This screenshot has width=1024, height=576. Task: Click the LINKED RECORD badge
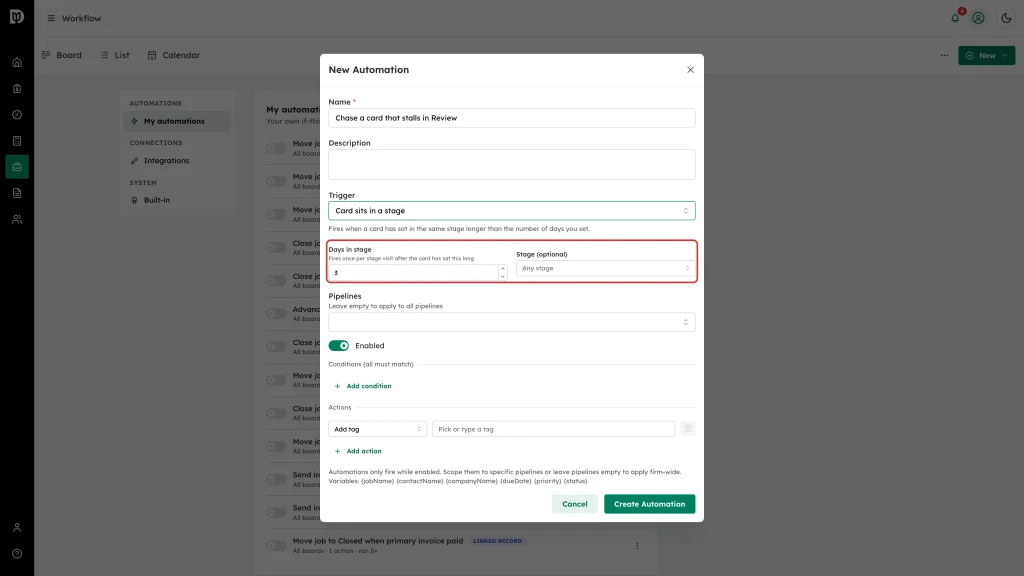coord(497,541)
